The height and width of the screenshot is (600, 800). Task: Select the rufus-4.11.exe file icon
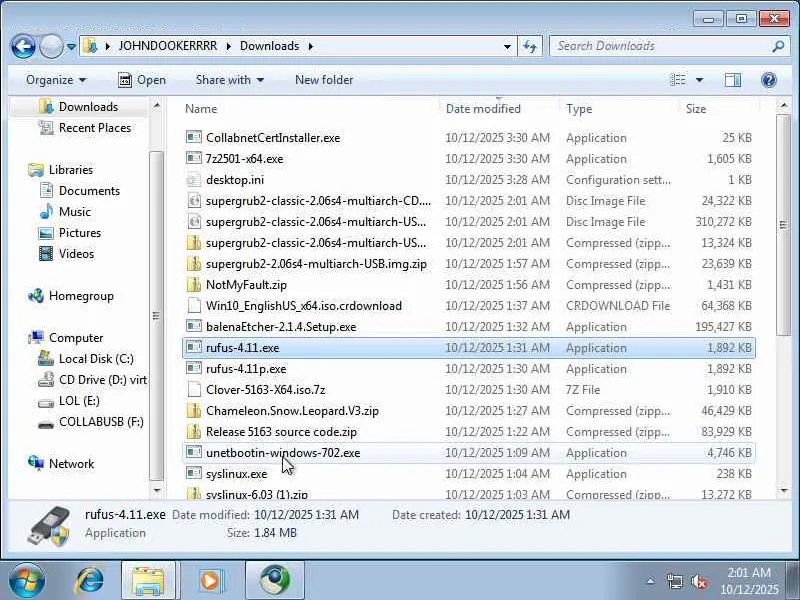pos(194,347)
